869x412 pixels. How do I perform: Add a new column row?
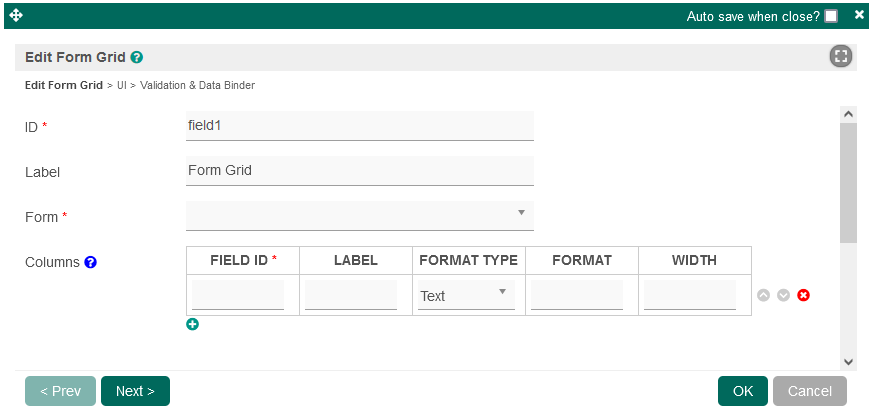tap(193, 324)
